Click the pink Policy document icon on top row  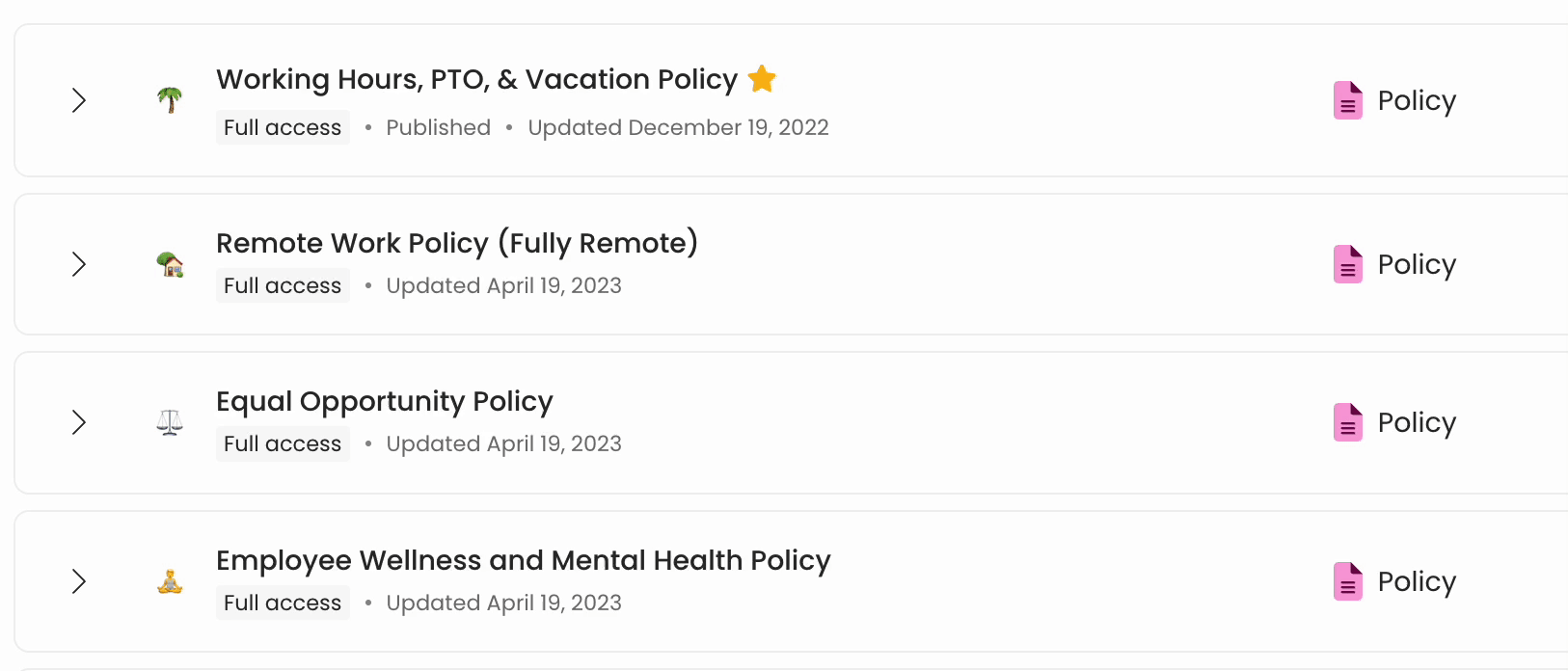pyautogui.click(x=1348, y=99)
